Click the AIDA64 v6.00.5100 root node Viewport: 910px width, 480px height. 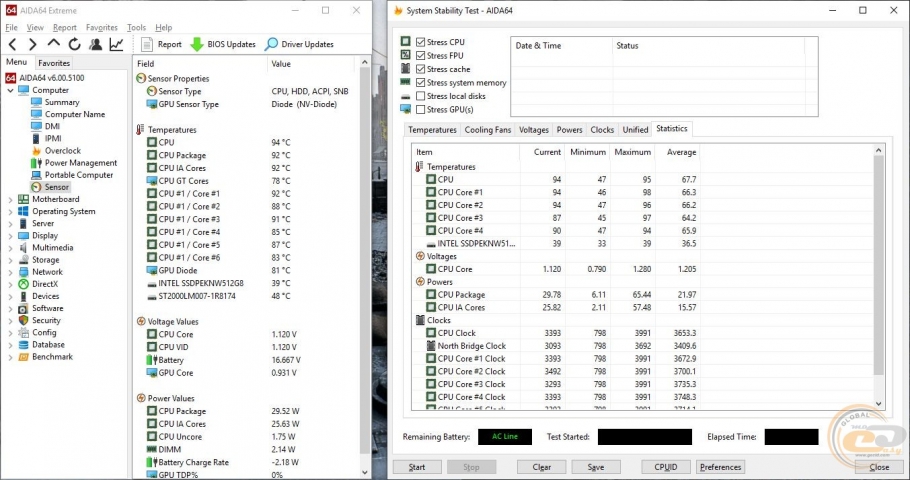pos(51,78)
